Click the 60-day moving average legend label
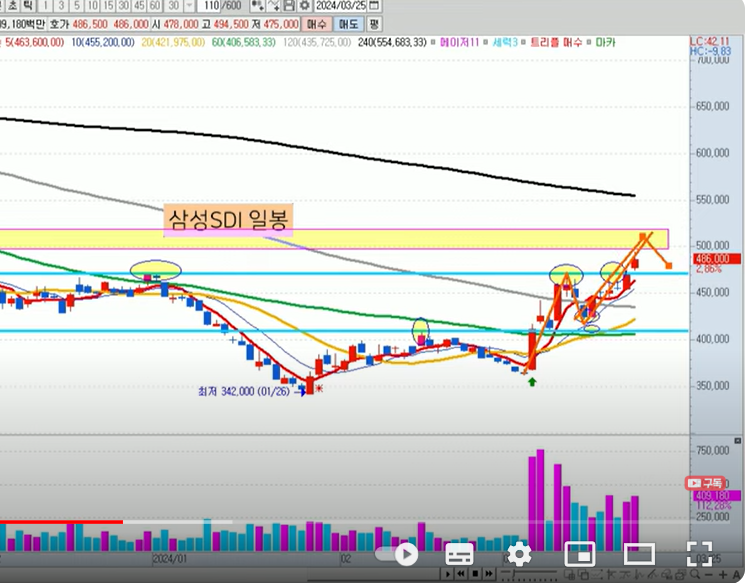Image resolution: width=747 pixels, height=583 pixels. [243, 42]
